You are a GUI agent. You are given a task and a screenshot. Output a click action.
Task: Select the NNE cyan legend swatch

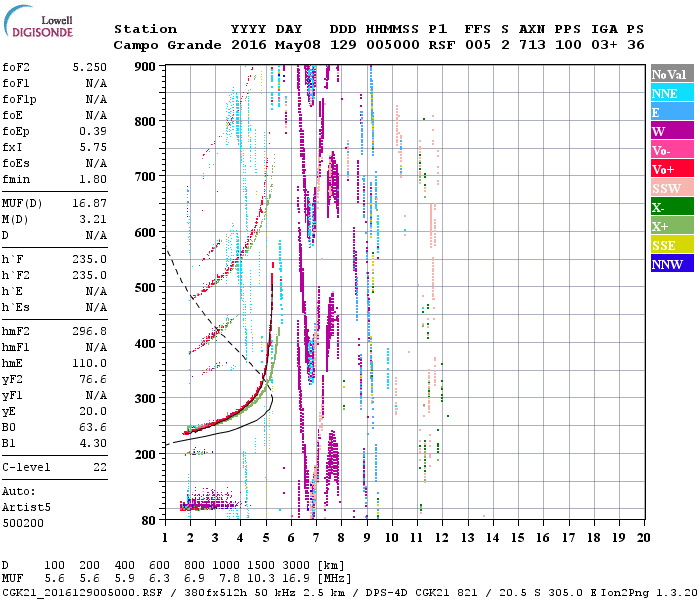tap(672, 93)
